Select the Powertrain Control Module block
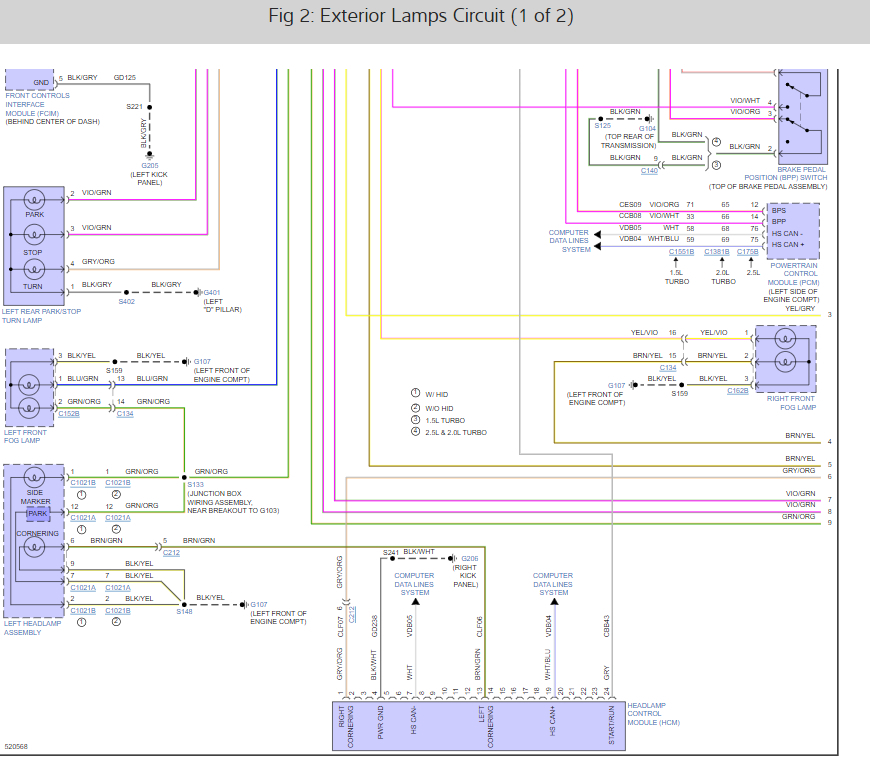 point(793,231)
